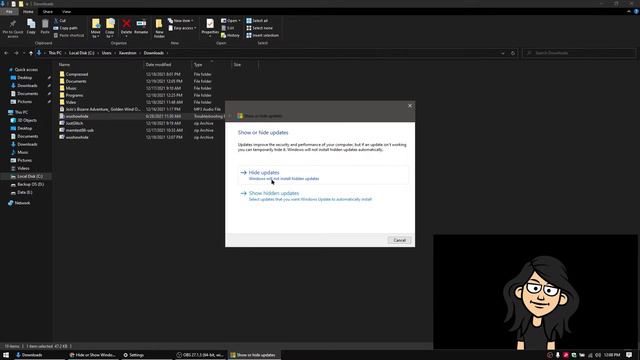The width and height of the screenshot is (640, 360).
Task: Select Hide updates option in the dialog
Action: click(x=323, y=175)
